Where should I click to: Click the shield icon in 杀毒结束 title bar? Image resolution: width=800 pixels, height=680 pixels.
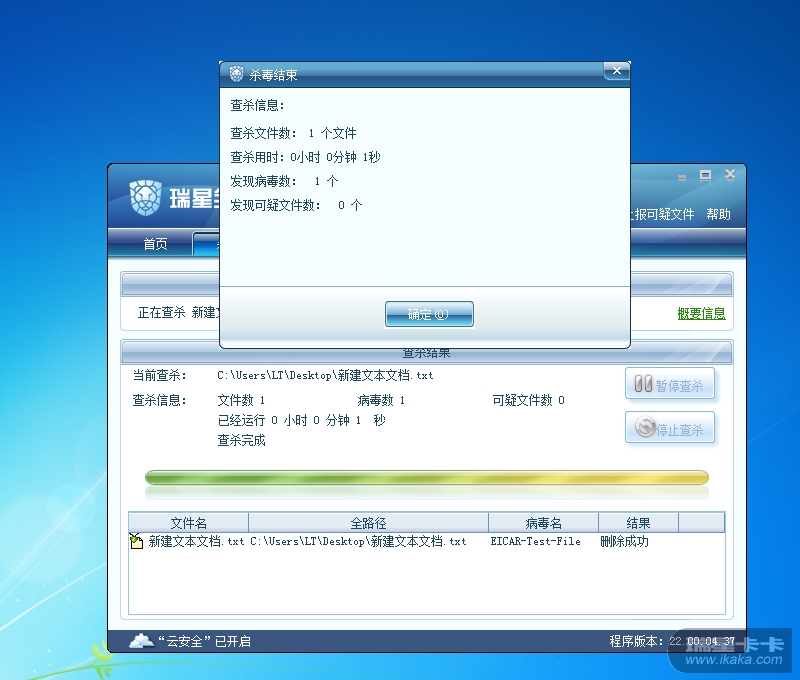click(236, 74)
